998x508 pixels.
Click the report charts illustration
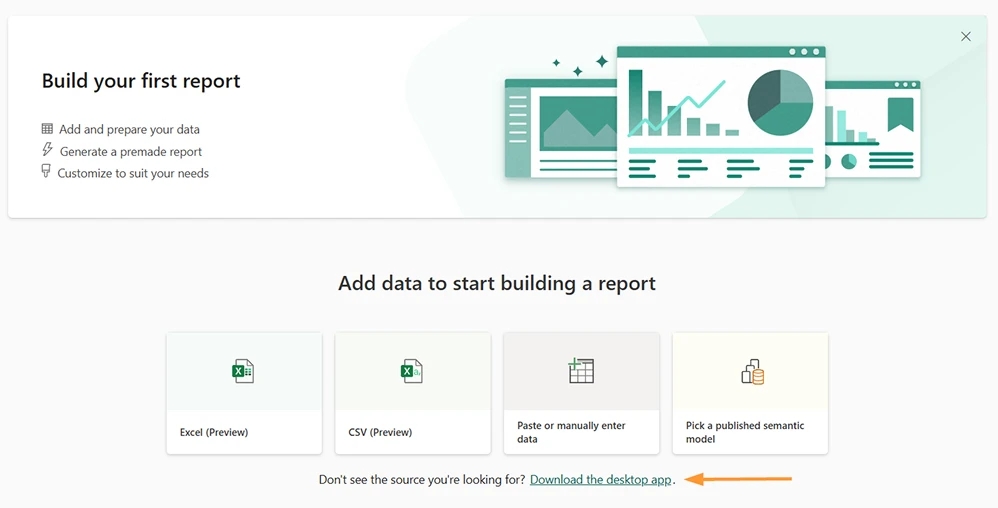[713, 116]
